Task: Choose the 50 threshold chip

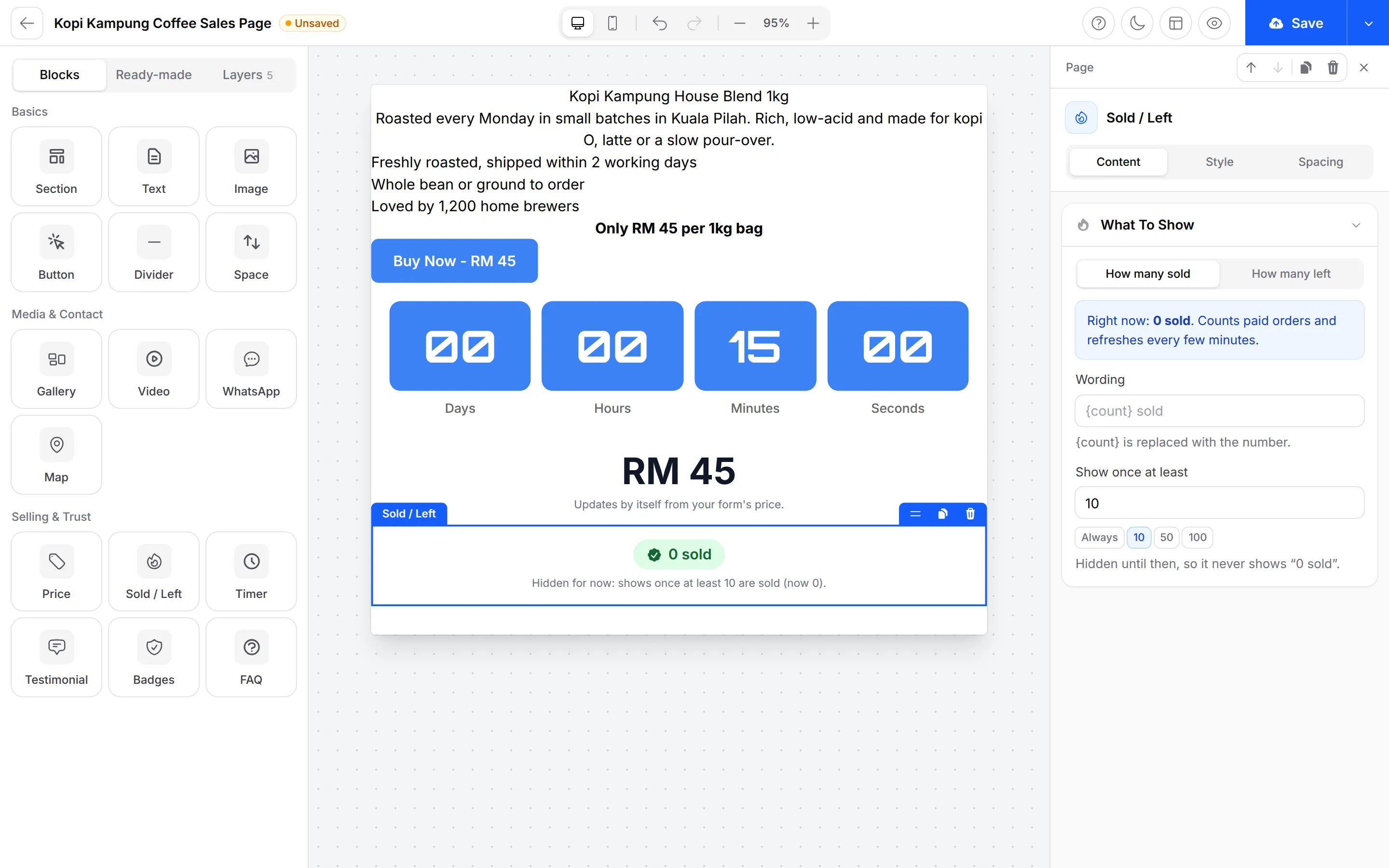Action: click(1166, 537)
